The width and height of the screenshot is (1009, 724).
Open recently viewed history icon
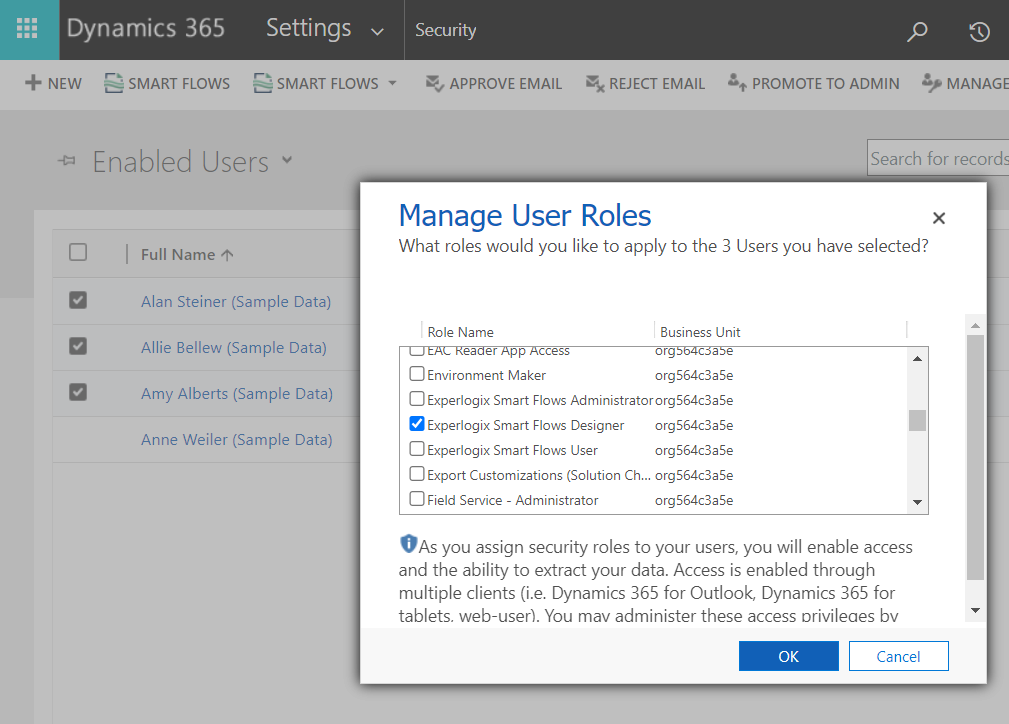point(979,31)
